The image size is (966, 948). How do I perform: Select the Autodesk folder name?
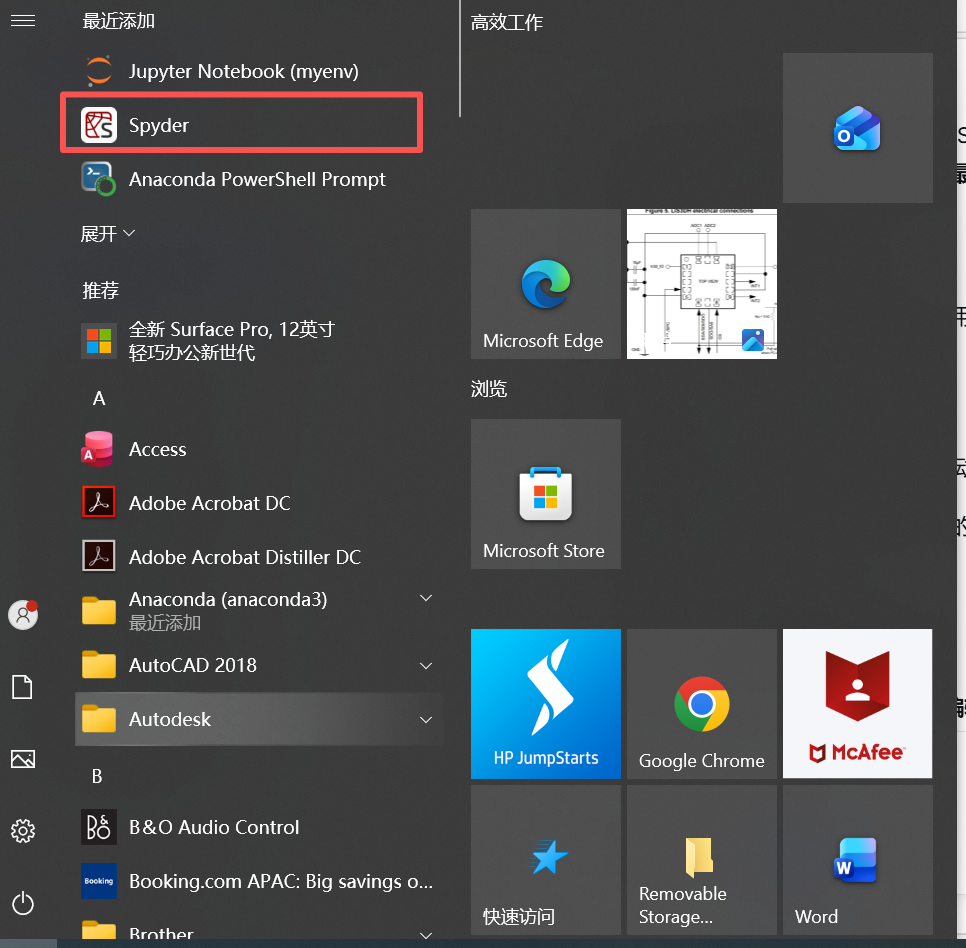tap(170, 719)
